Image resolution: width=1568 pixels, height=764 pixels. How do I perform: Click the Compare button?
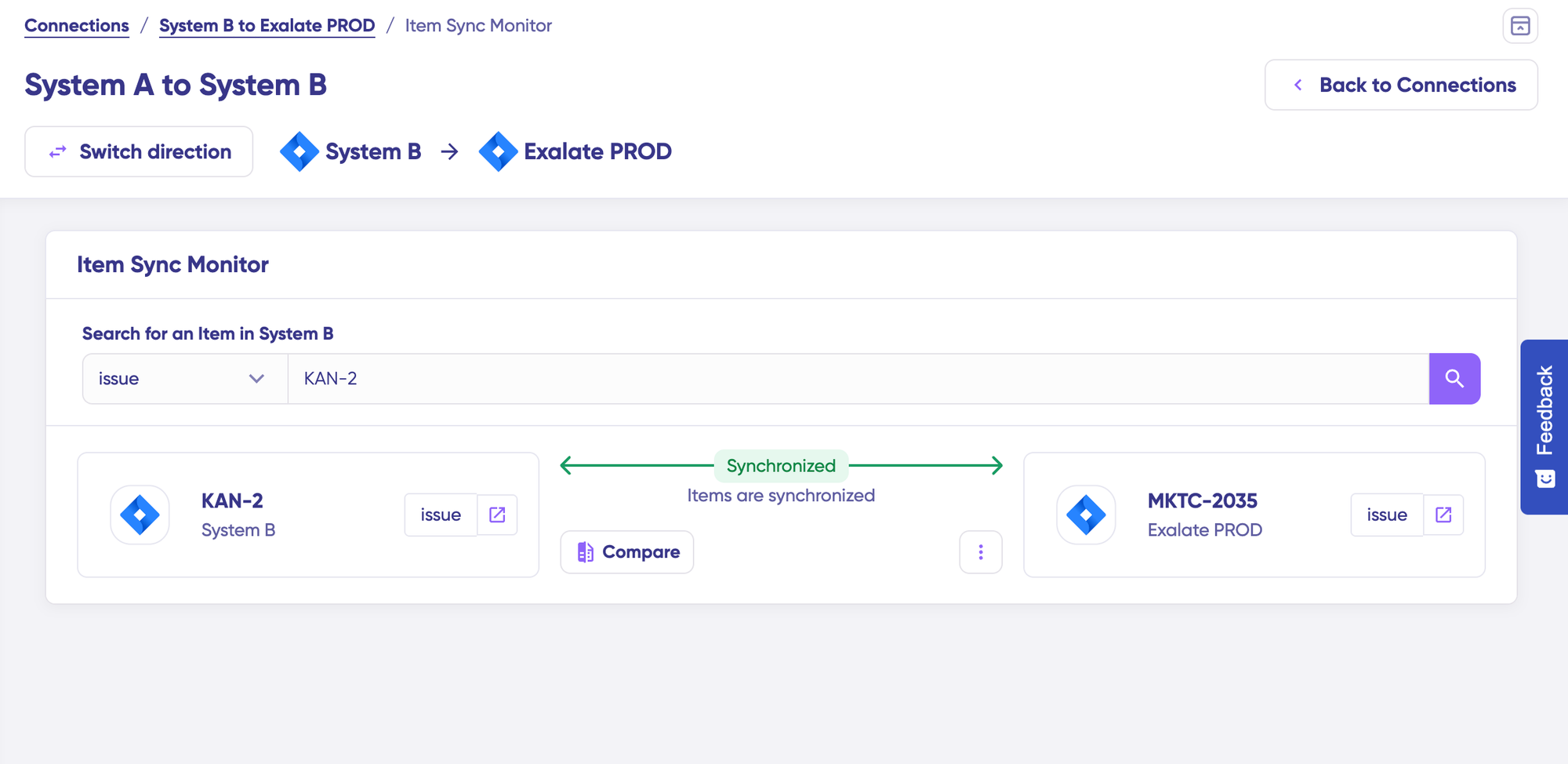click(x=627, y=552)
